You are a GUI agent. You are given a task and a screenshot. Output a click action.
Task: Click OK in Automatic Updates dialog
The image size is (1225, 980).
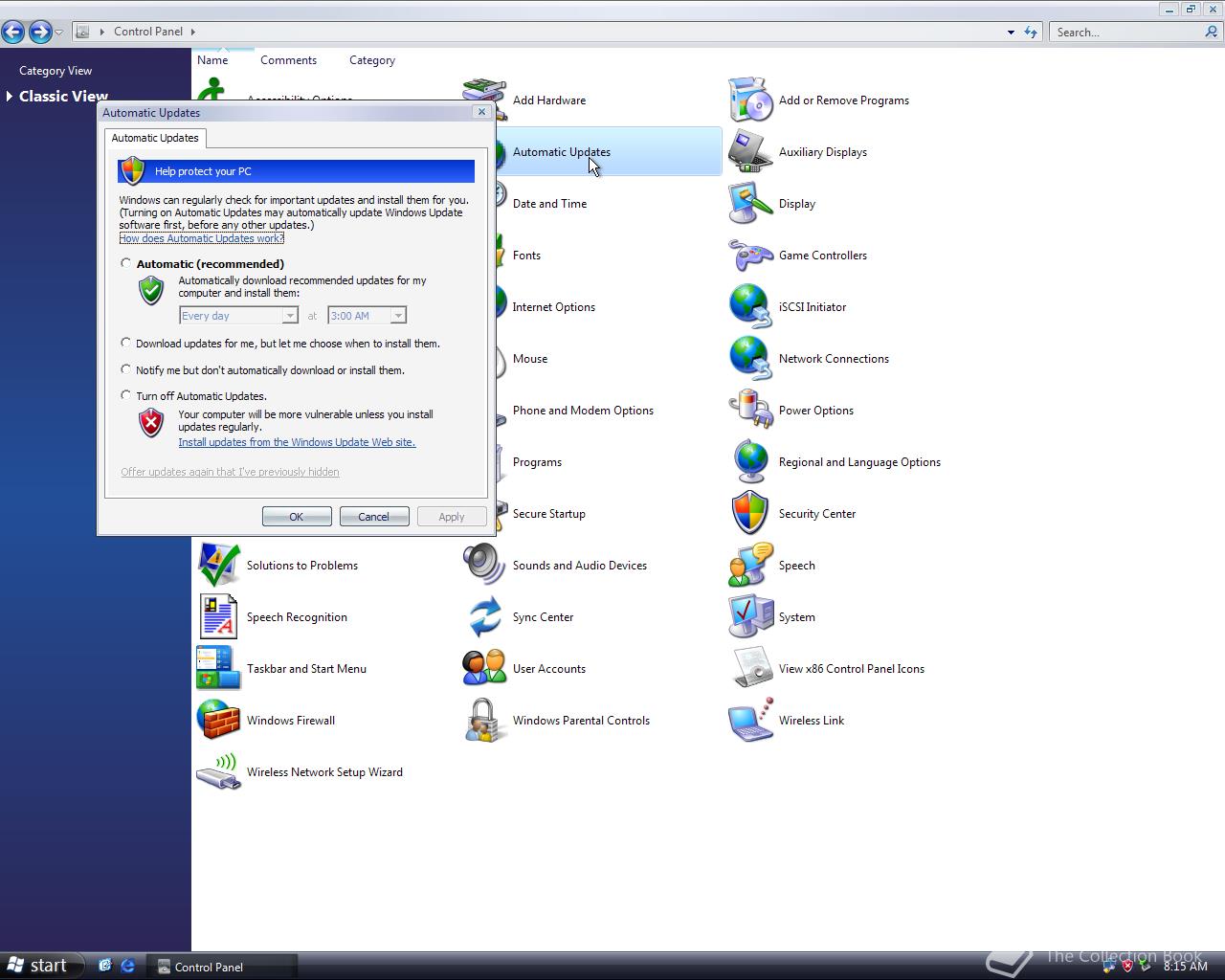[297, 517]
